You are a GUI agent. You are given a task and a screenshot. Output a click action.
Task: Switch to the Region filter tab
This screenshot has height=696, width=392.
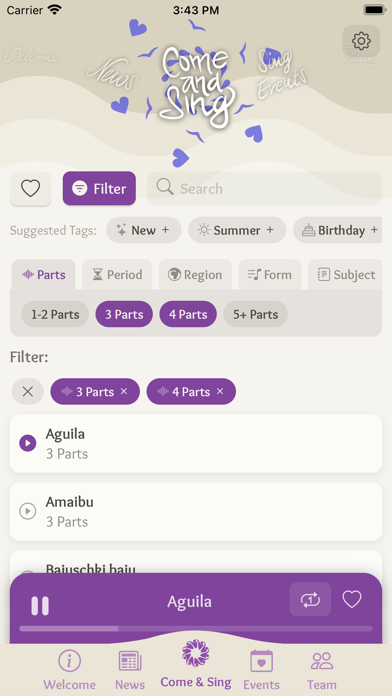click(x=195, y=275)
